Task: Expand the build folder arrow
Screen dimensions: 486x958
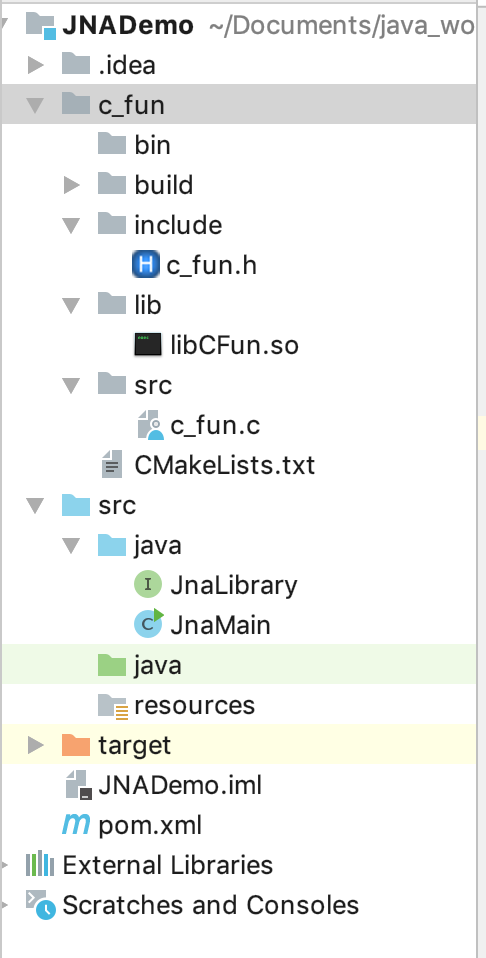Action: 72,185
